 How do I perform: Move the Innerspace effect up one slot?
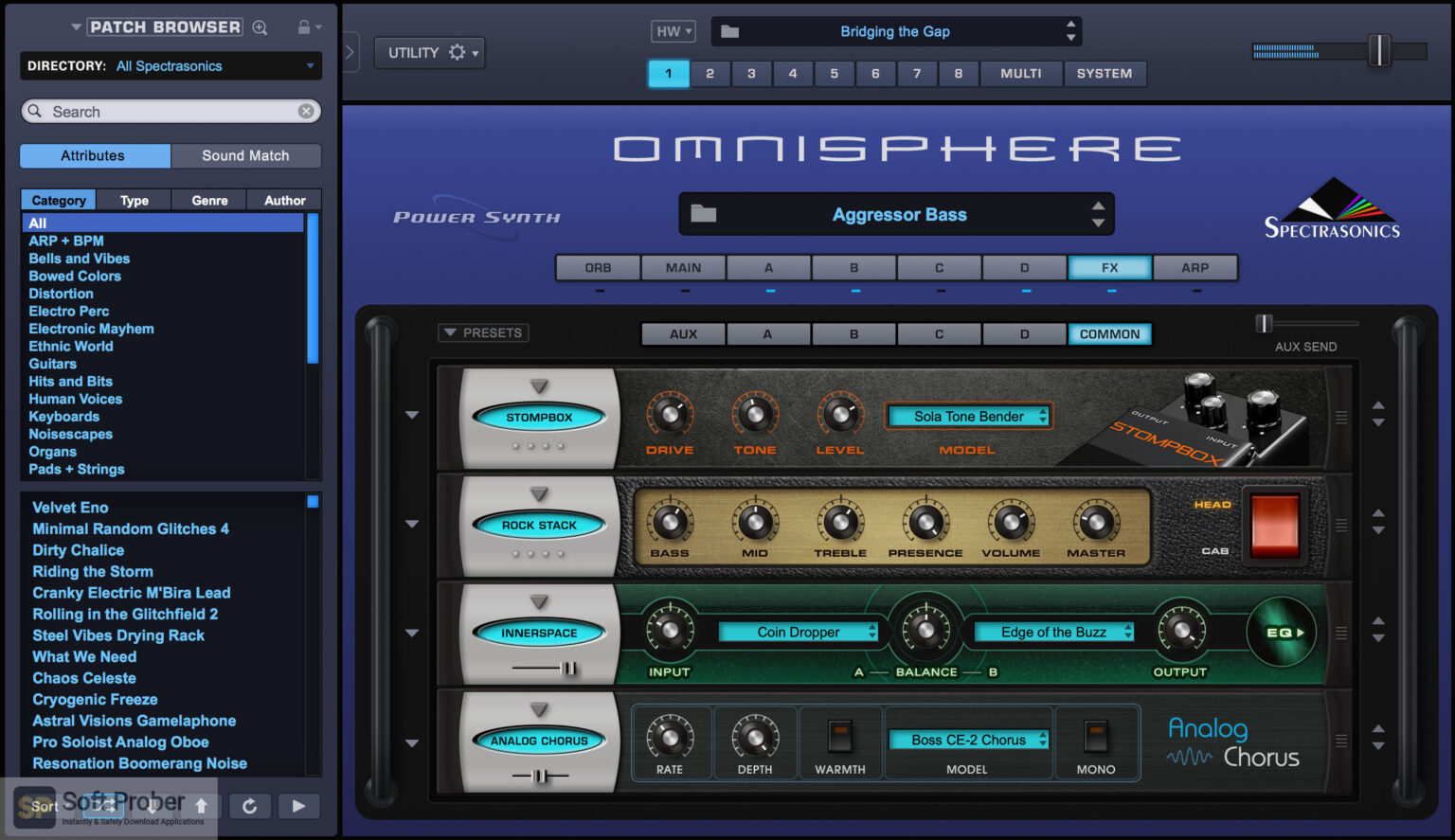[x=1378, y=621]
